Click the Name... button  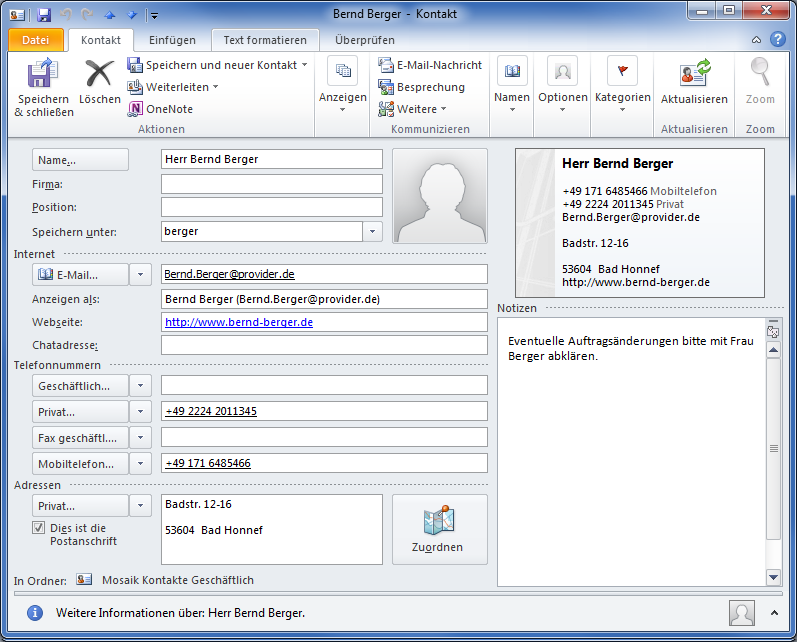pos(80,160)
